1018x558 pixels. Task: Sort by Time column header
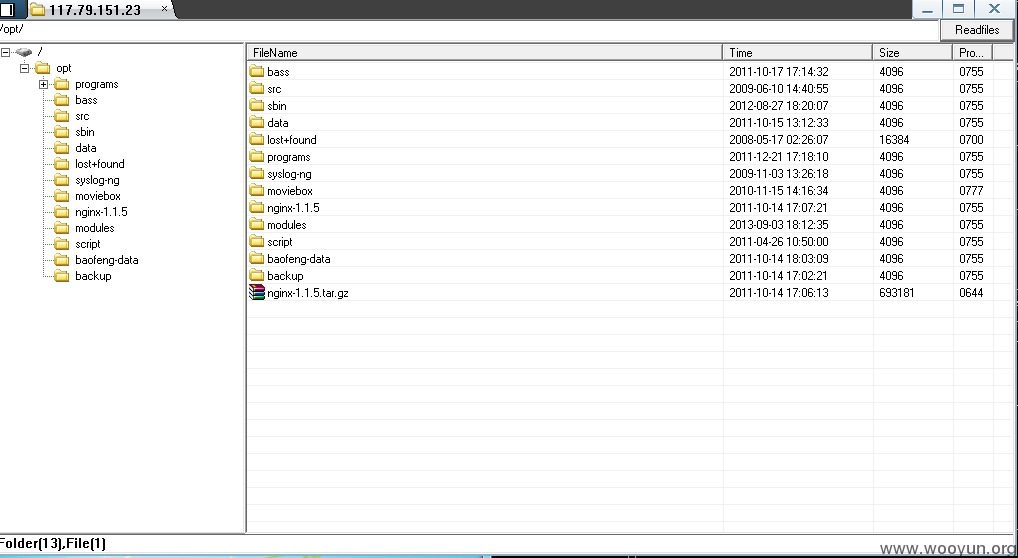(797, 53)
